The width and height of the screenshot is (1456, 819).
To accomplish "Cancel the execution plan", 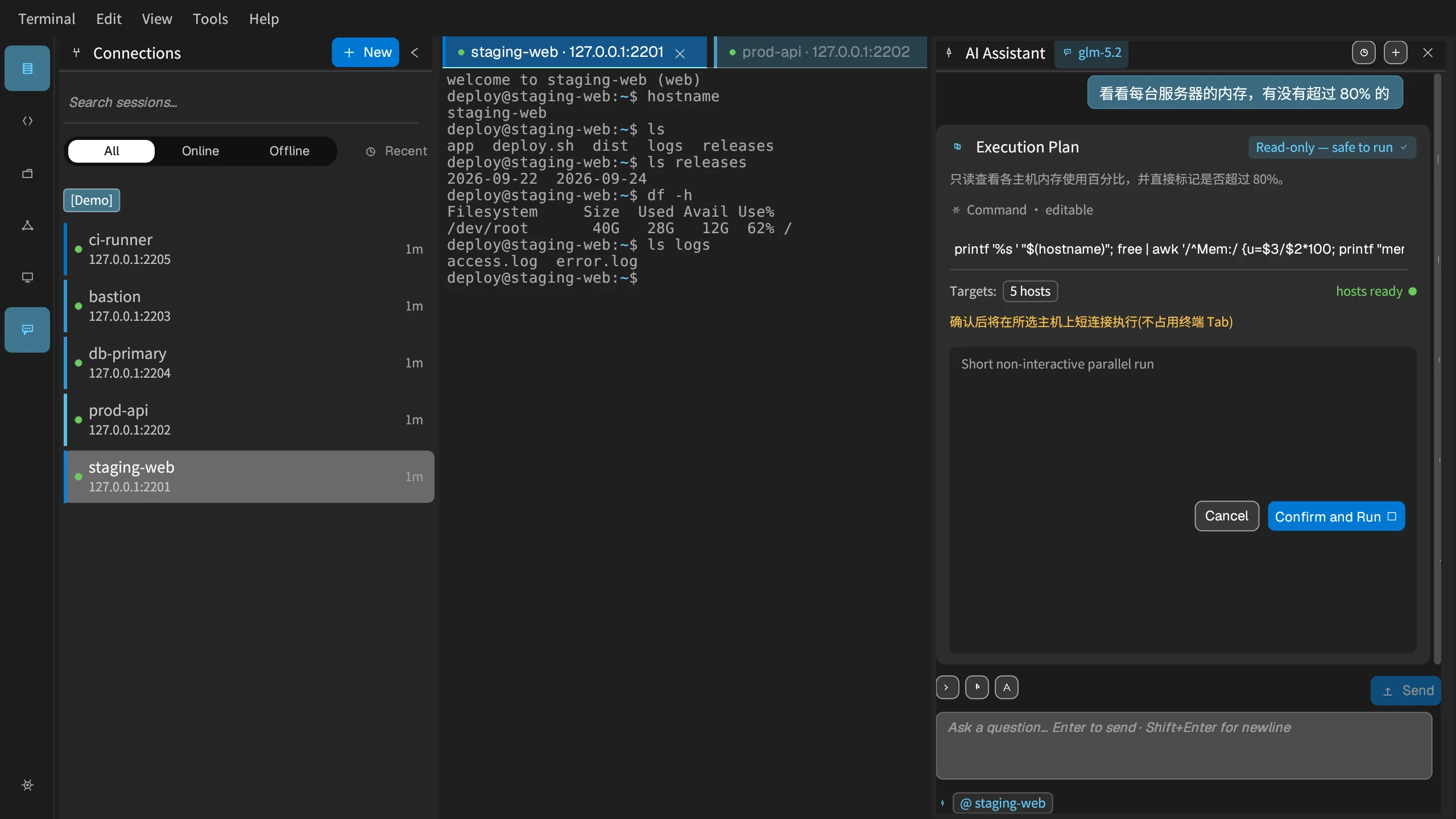I will click(1227, 516).
